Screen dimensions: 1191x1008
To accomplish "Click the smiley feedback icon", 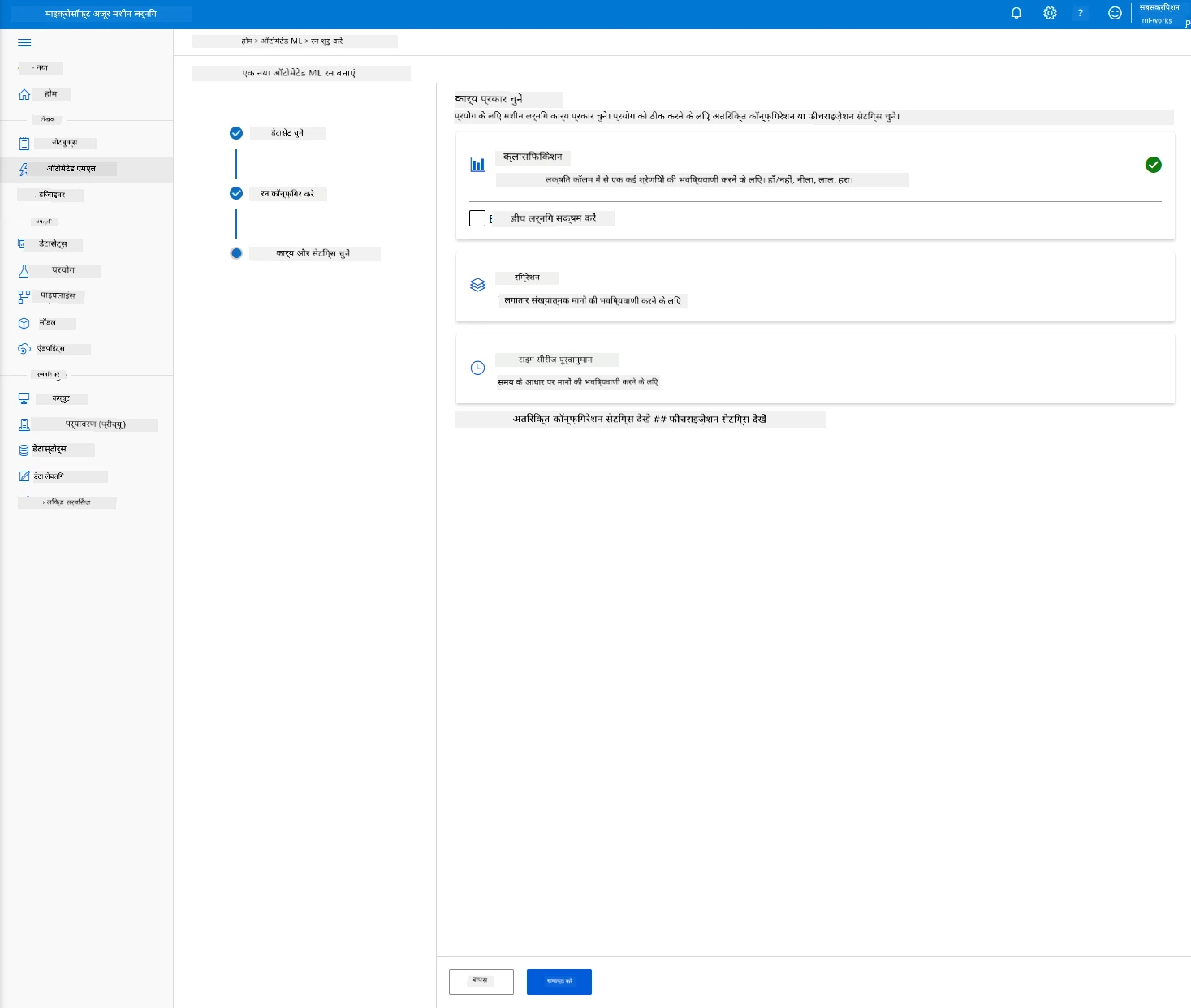I will [1115, 13].
